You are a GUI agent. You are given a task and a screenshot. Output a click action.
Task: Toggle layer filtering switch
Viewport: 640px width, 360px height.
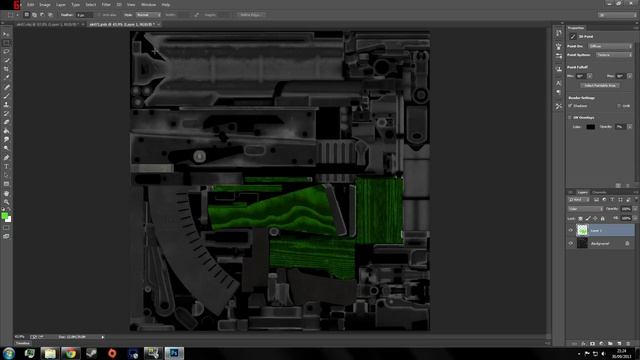[x=636, y=200]
